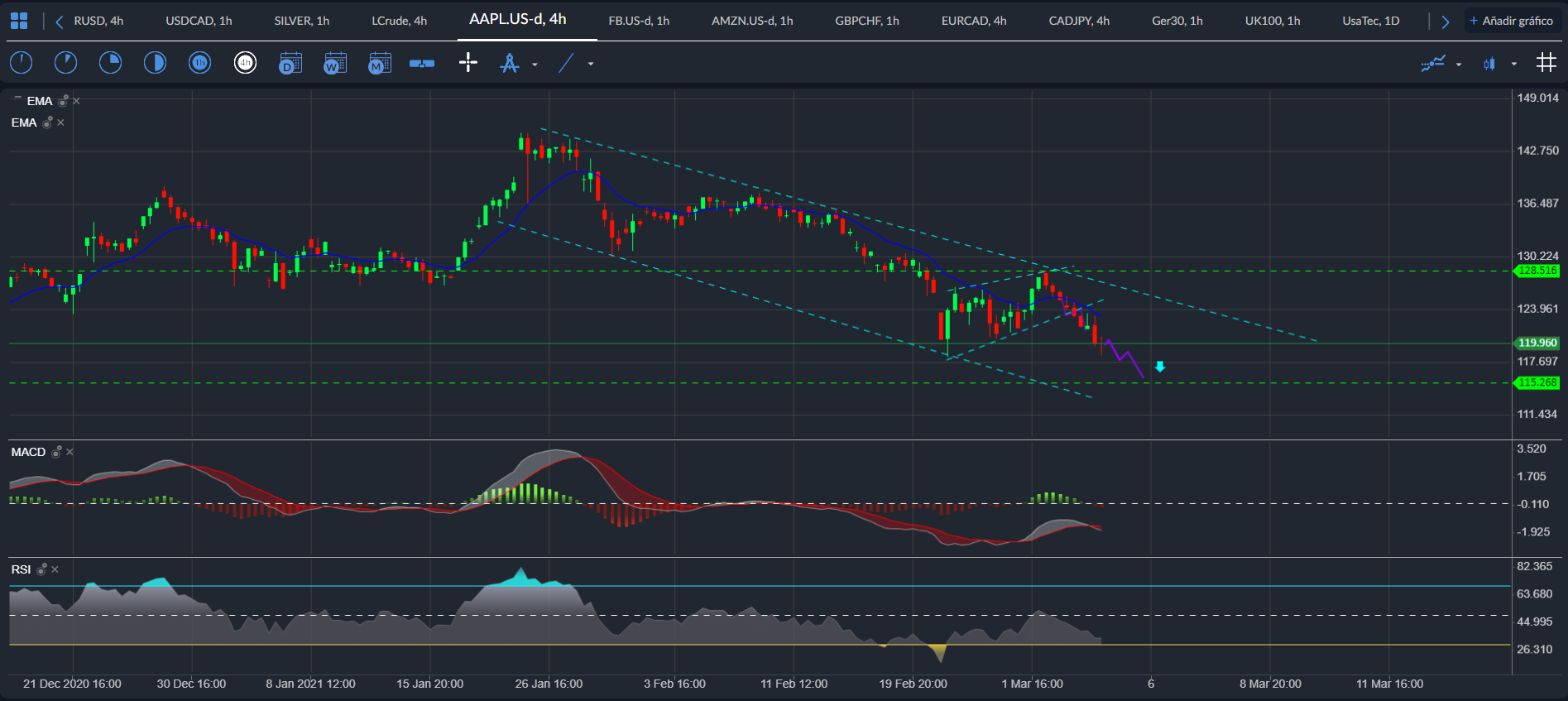This screenshot has width=1568, height=701.
Task: Select the 4h timeframe button
Action: click(245, 63)
